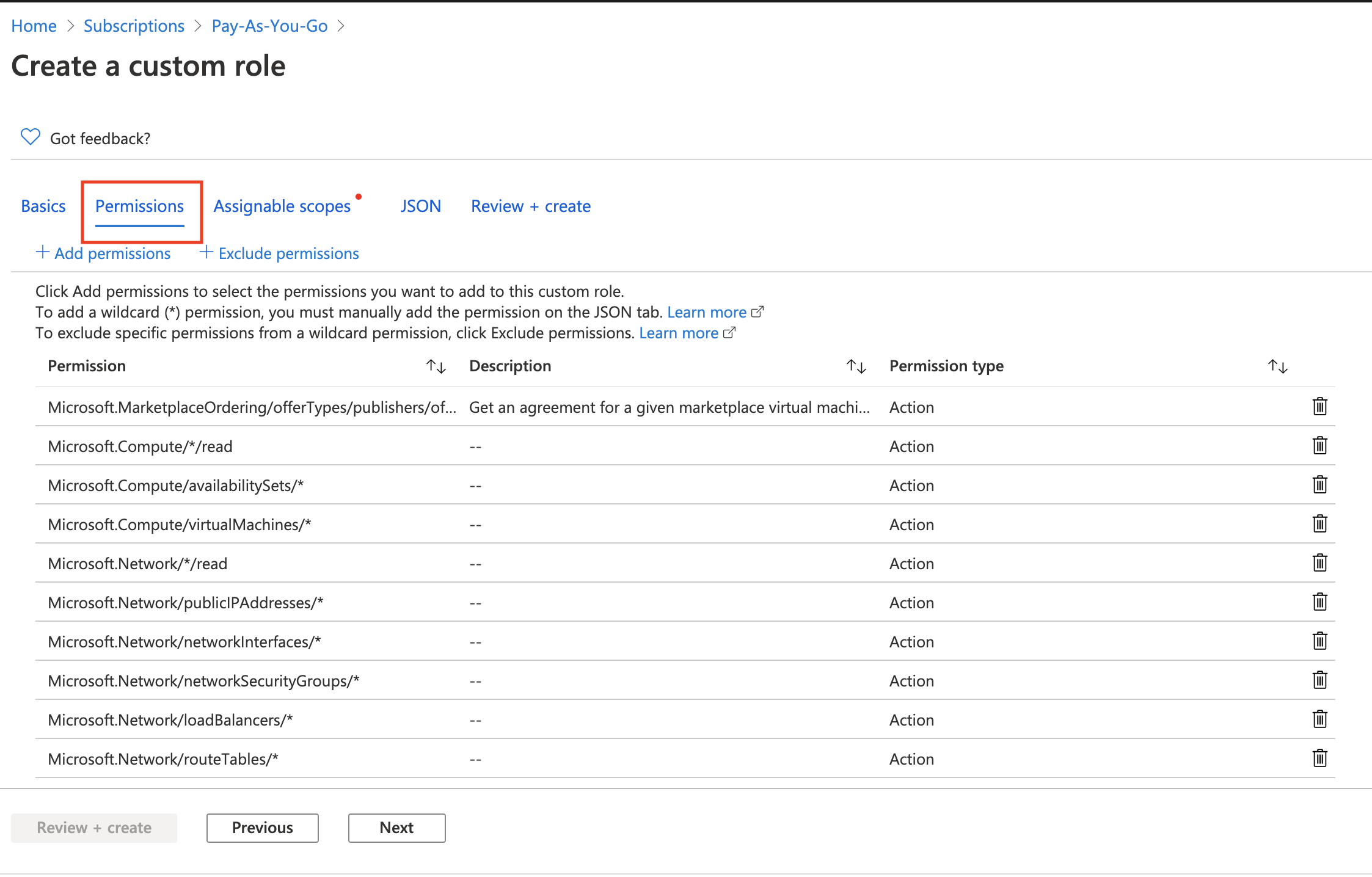This screenshot has height=877, width=1372.
Task: Open the JSON tab
Action: [420, 206]
